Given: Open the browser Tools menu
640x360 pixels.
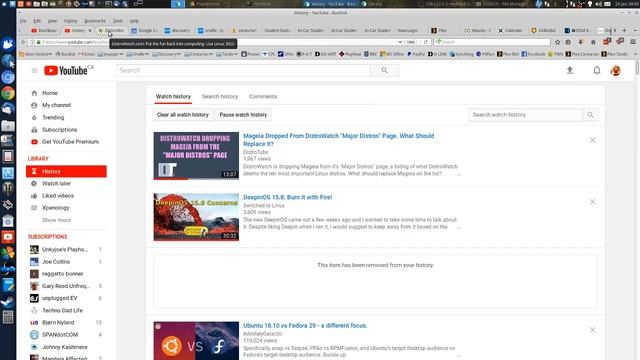Looking at the screenshot, I should (118, 21).
